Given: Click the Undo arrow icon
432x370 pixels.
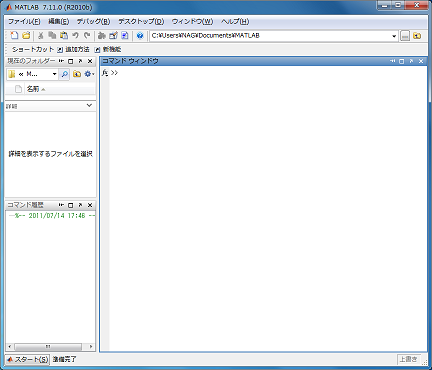Looking at the screenshot, I should click(x=76, y=35).
